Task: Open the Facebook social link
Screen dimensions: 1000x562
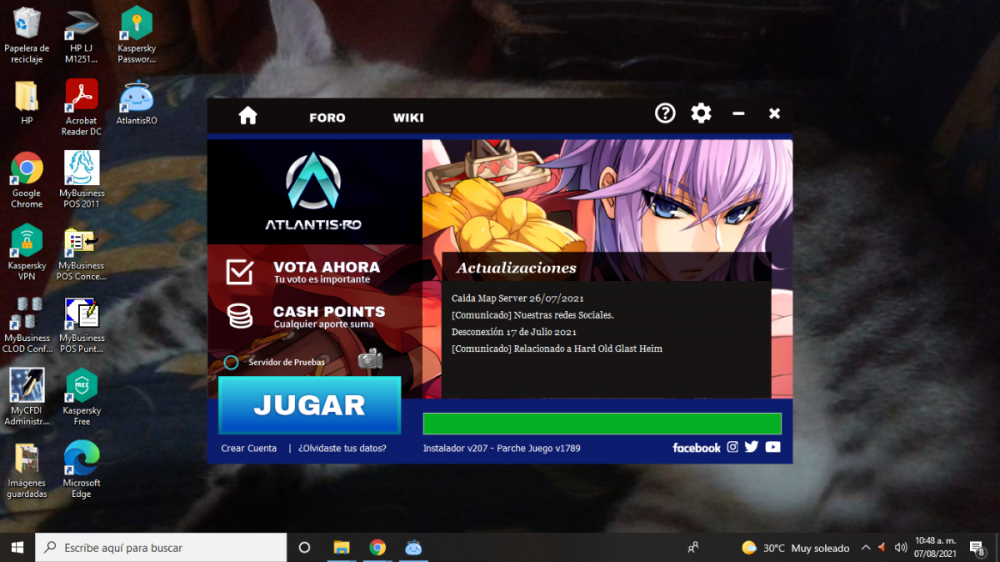Action: click(696, 448)
